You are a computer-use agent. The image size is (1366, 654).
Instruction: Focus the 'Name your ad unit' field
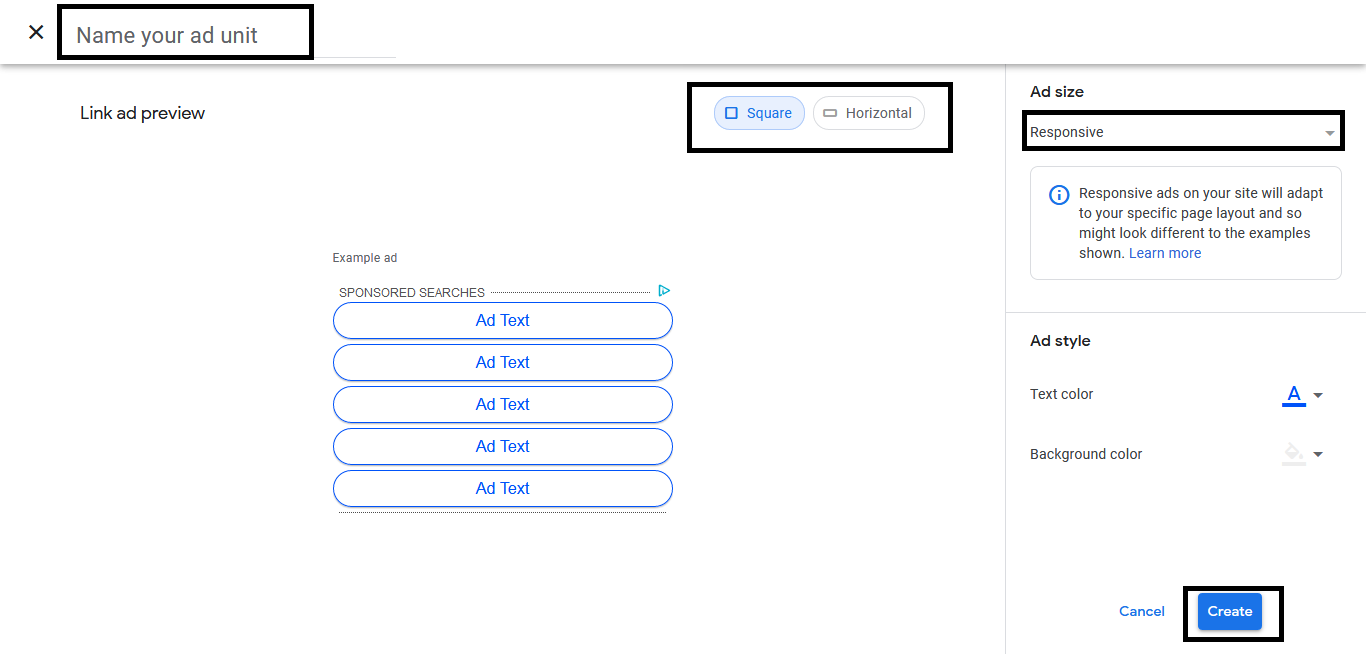(x=185, y=35)
